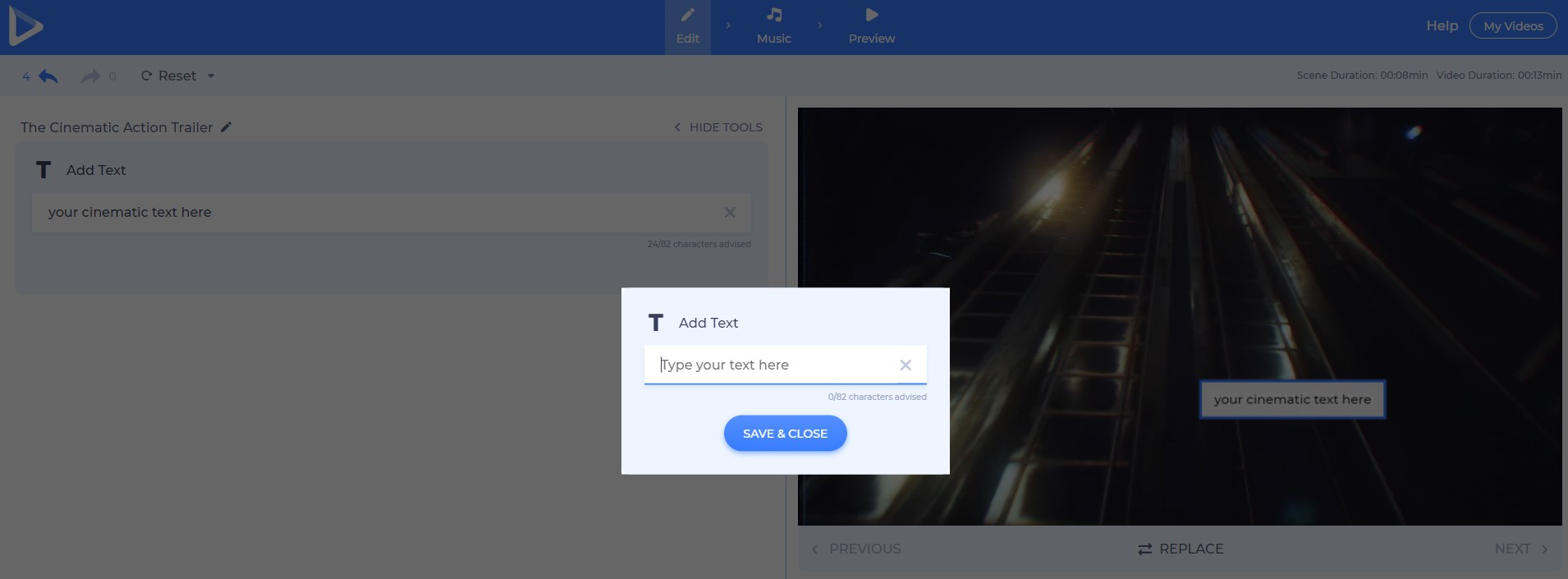The height and width of the screenshot is (579, 1568).
Task: Click the '0/82 characters advised' counter
Action: click(877, 397)
